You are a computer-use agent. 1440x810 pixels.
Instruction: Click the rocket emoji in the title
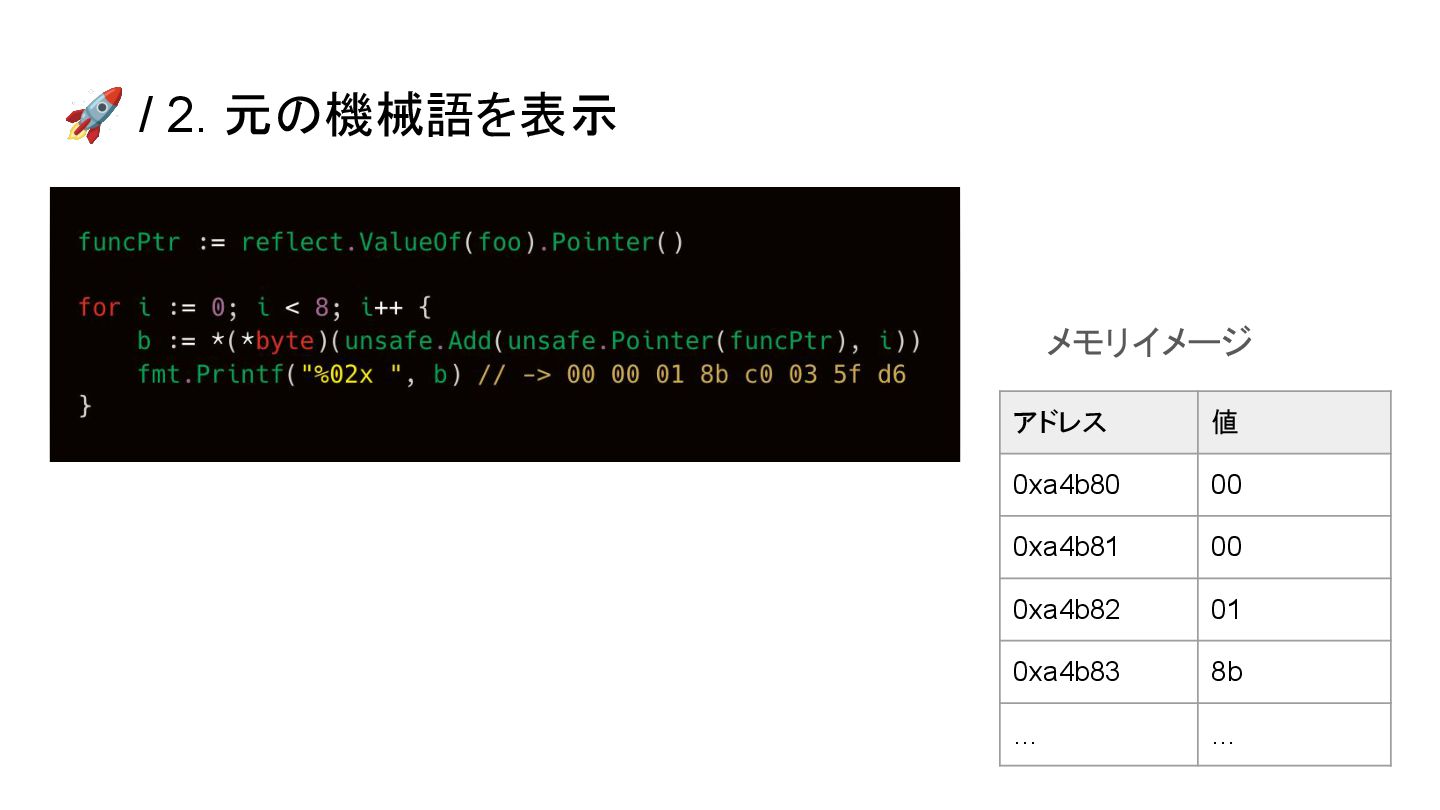pyautogui.click(x=94, y=114)
